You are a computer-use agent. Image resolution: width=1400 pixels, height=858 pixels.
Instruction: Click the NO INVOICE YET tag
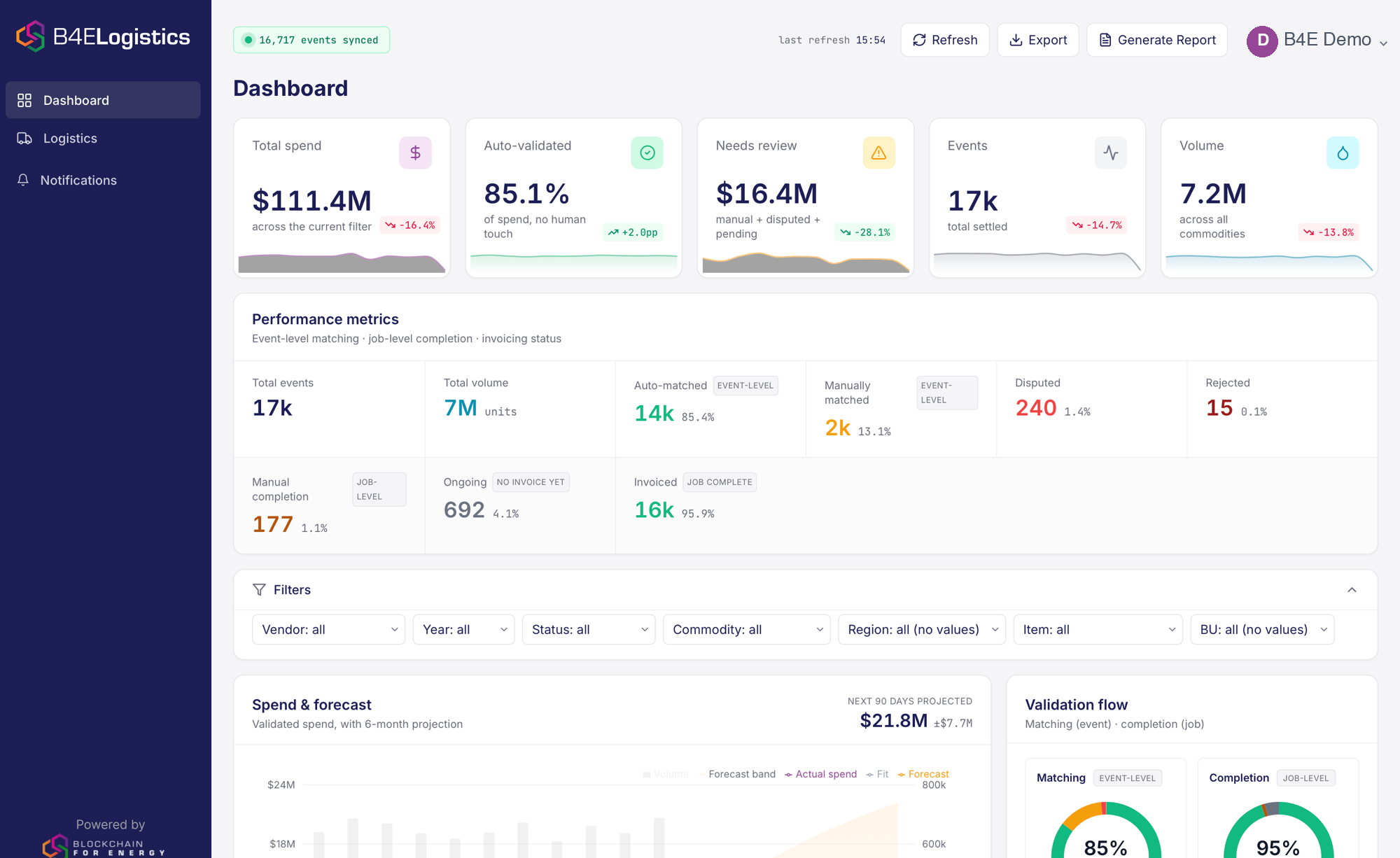[x=531, y=482]
